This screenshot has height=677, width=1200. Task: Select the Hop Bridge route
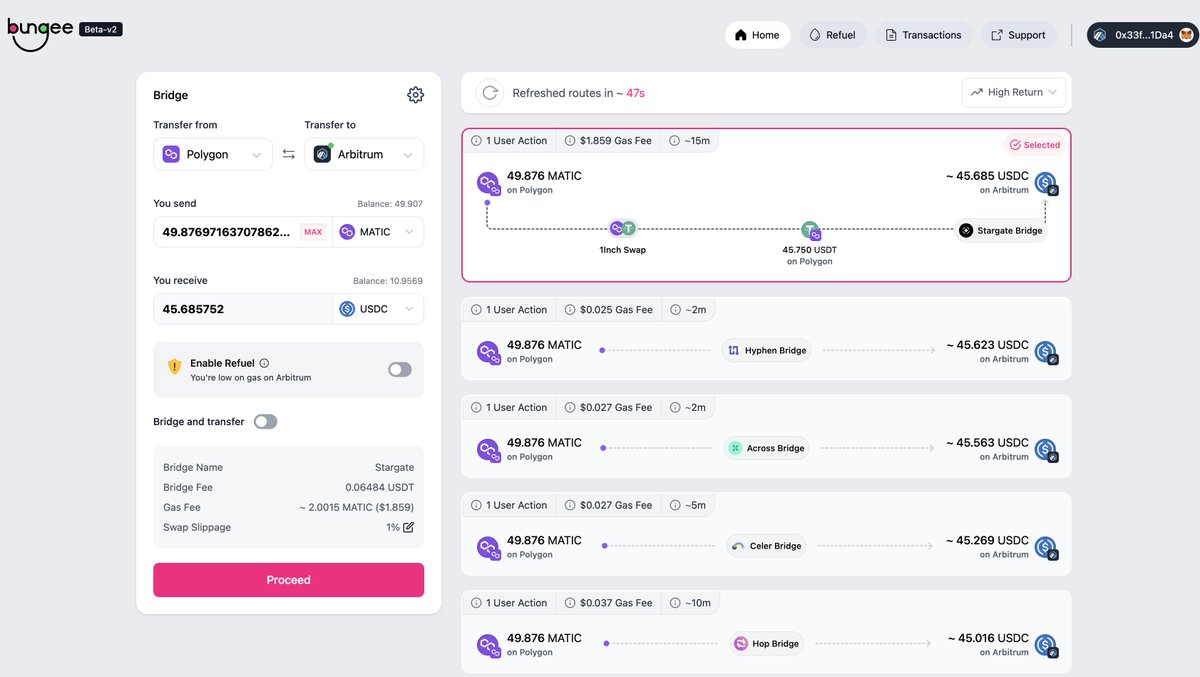[x=766, y=631]
